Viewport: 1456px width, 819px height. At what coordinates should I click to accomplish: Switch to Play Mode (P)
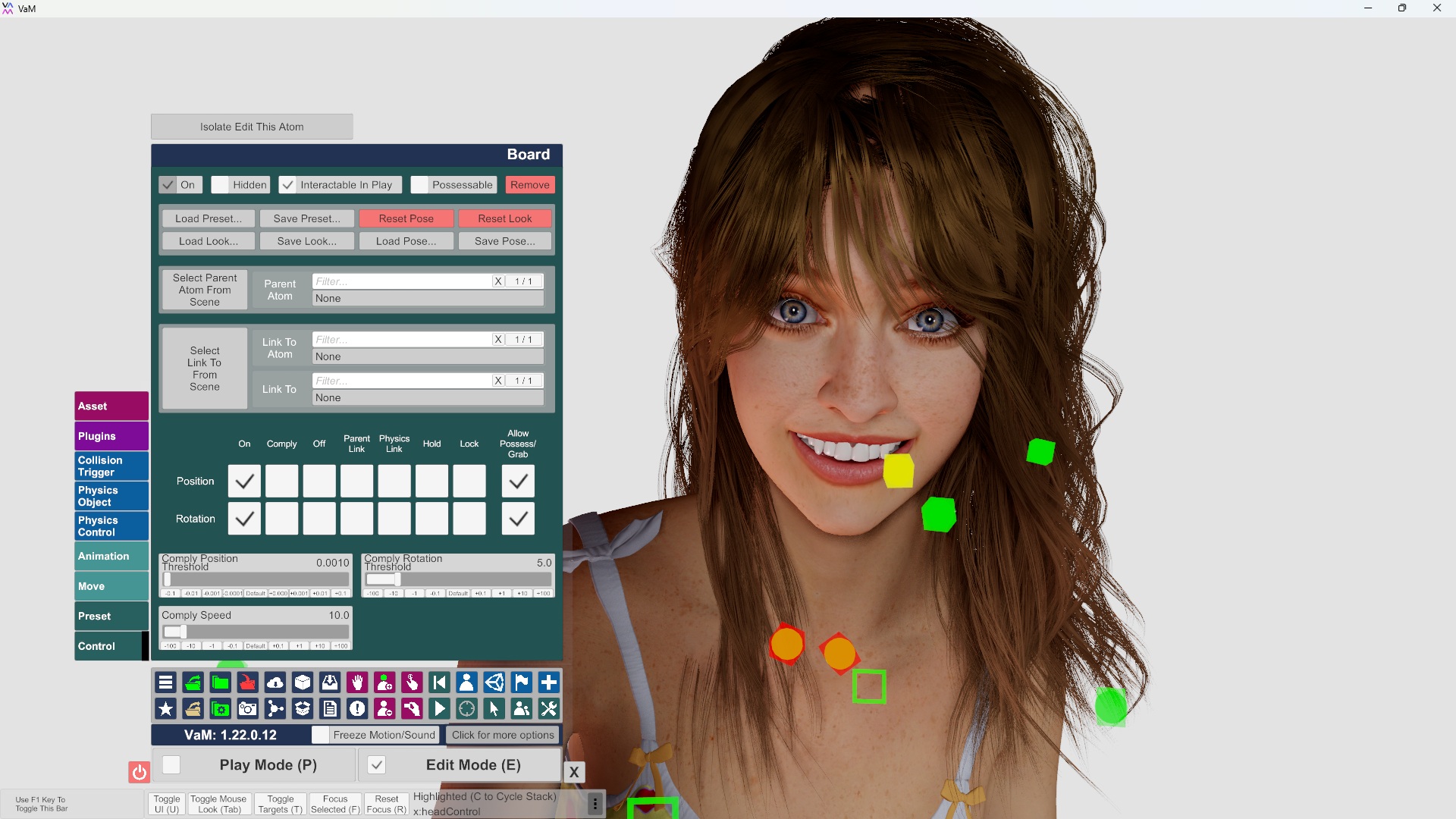[x=255, y=765]
